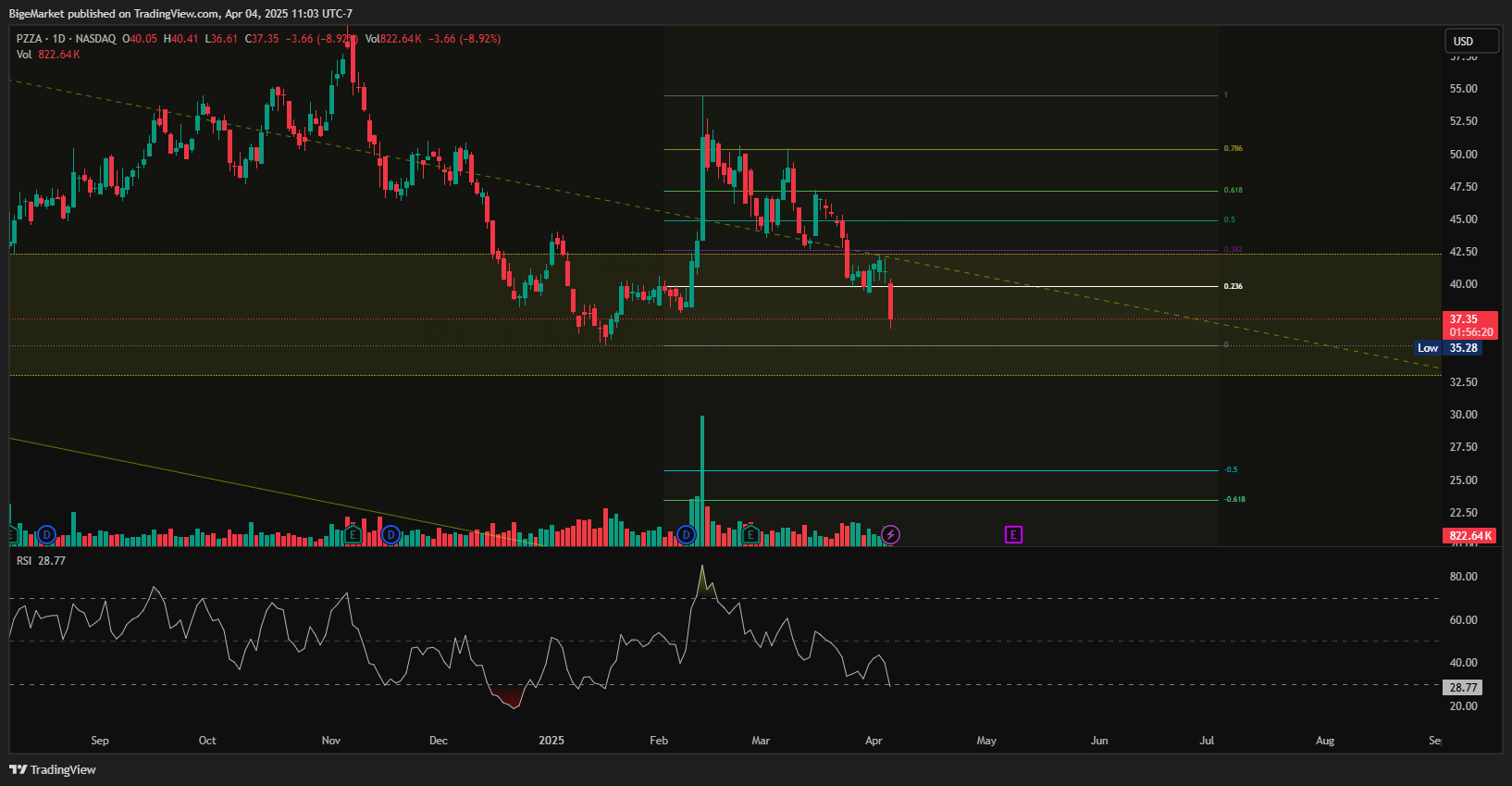Click the Sep label at the time axis start

[100, 741]
